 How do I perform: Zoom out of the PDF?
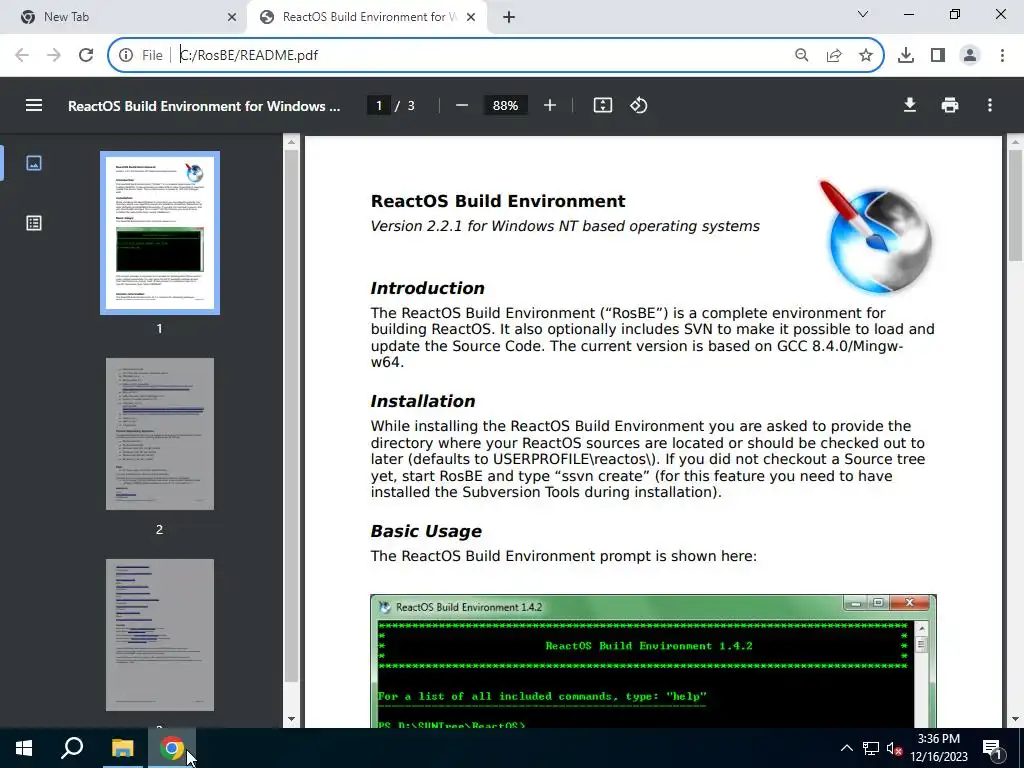(462, 105)
